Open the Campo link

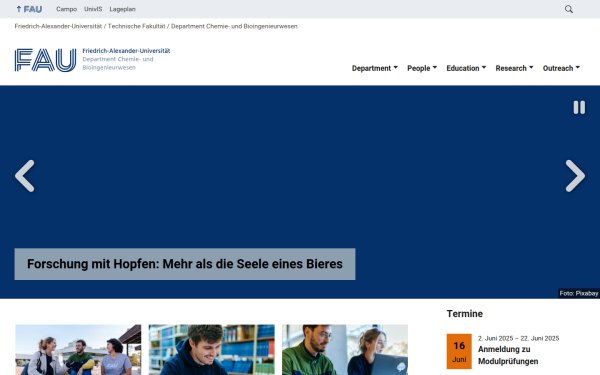coord(67,9)
